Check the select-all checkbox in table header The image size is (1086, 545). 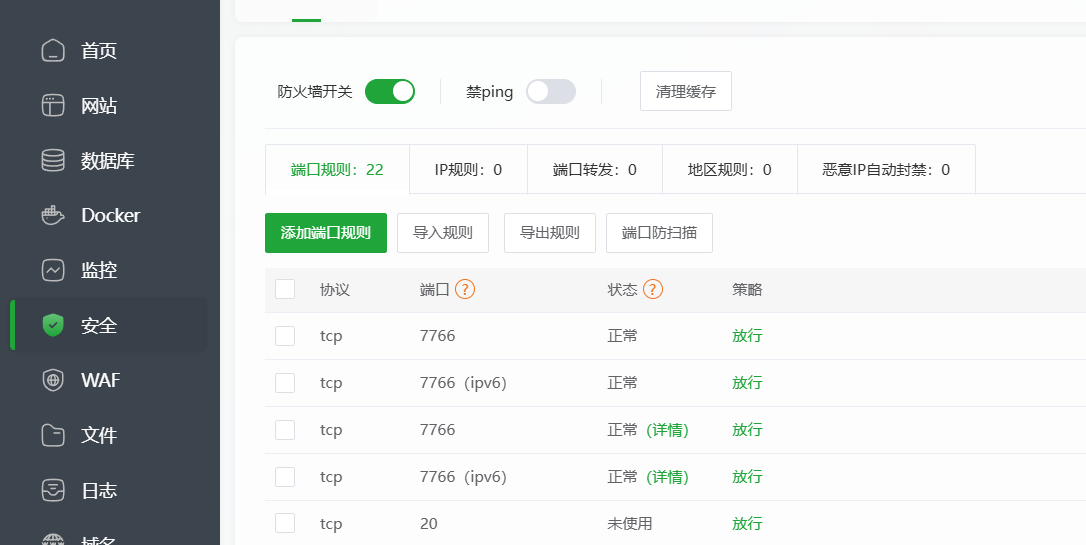click(x=285, y=289)
